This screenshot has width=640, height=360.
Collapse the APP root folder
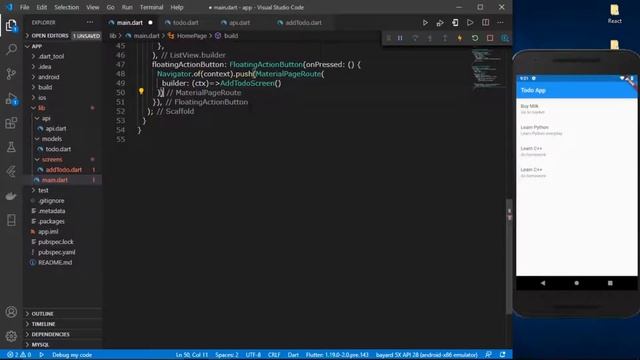coord(62,46)
